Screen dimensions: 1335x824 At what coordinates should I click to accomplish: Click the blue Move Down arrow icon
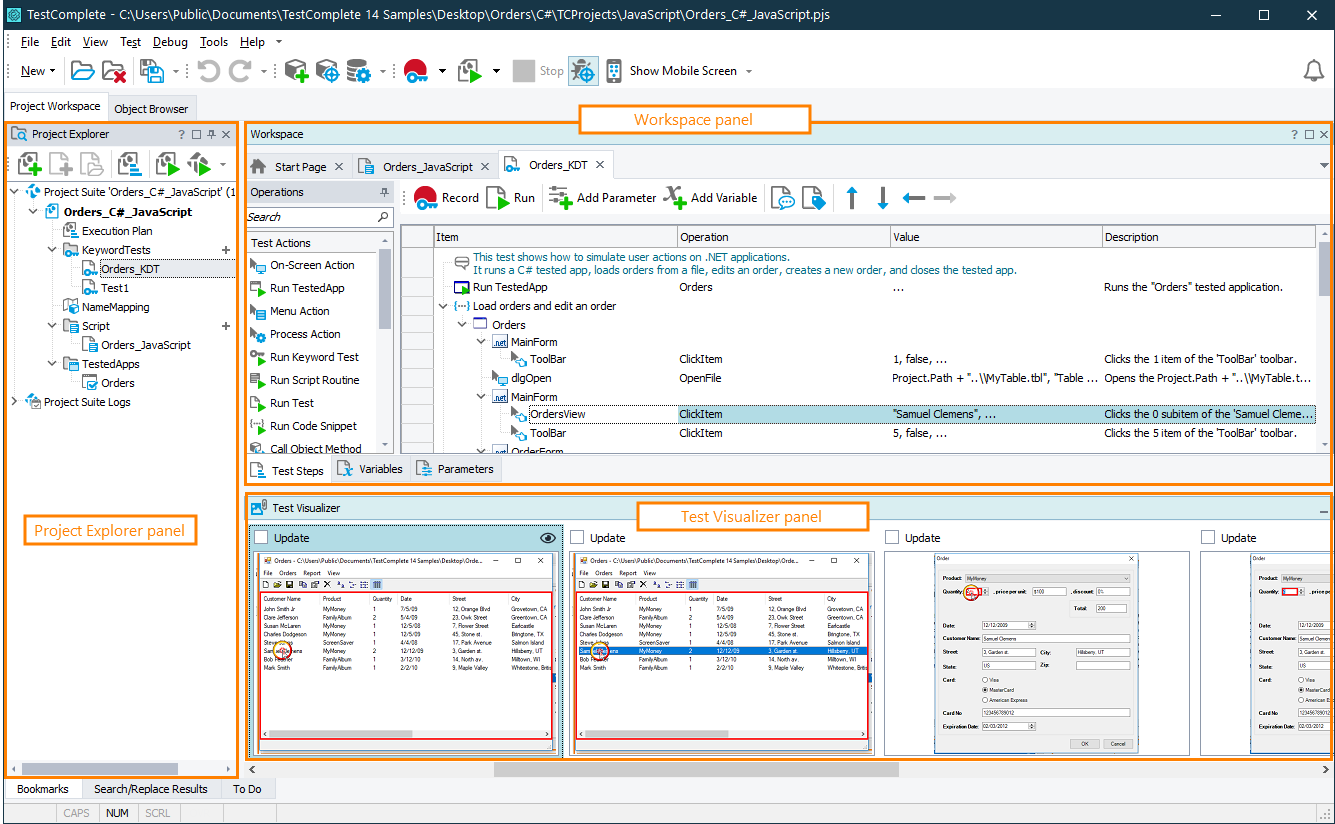point(882,198)
